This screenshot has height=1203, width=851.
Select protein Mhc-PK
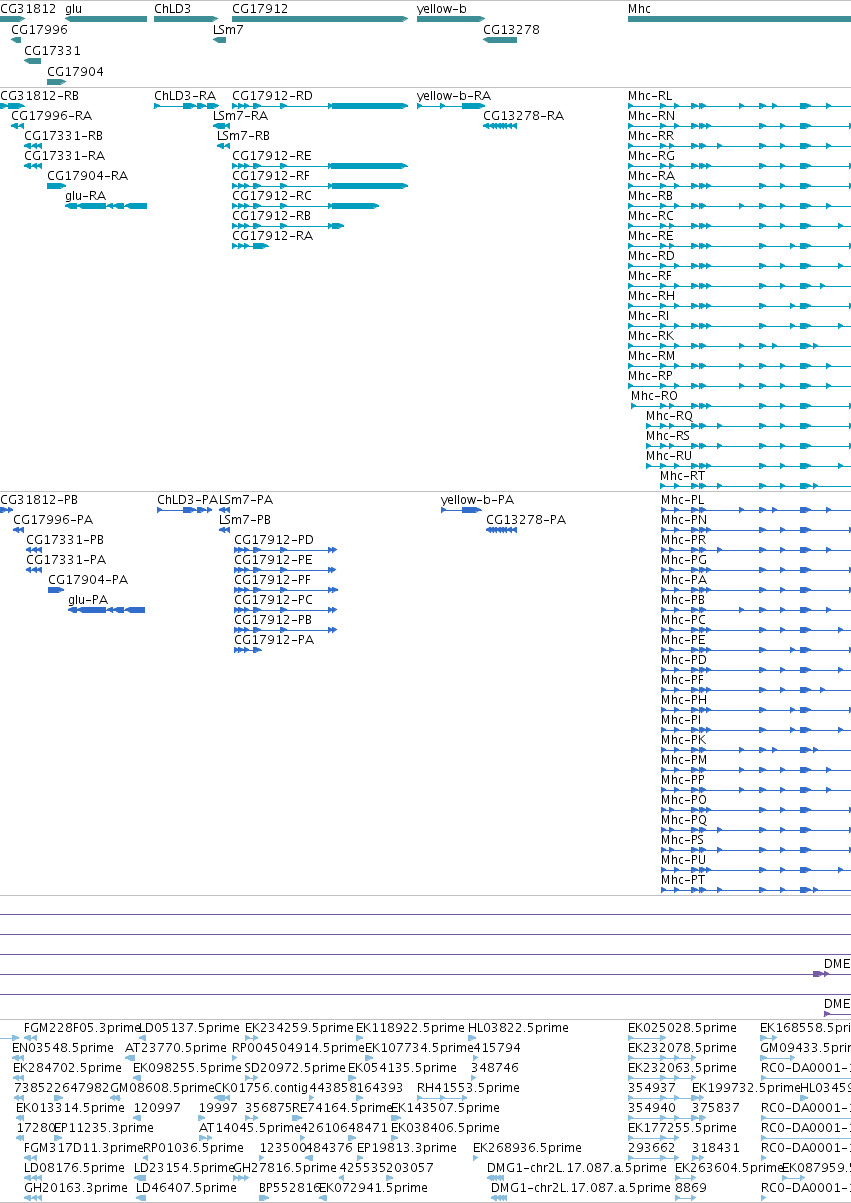pyautogui.click(x=683, y=740)
